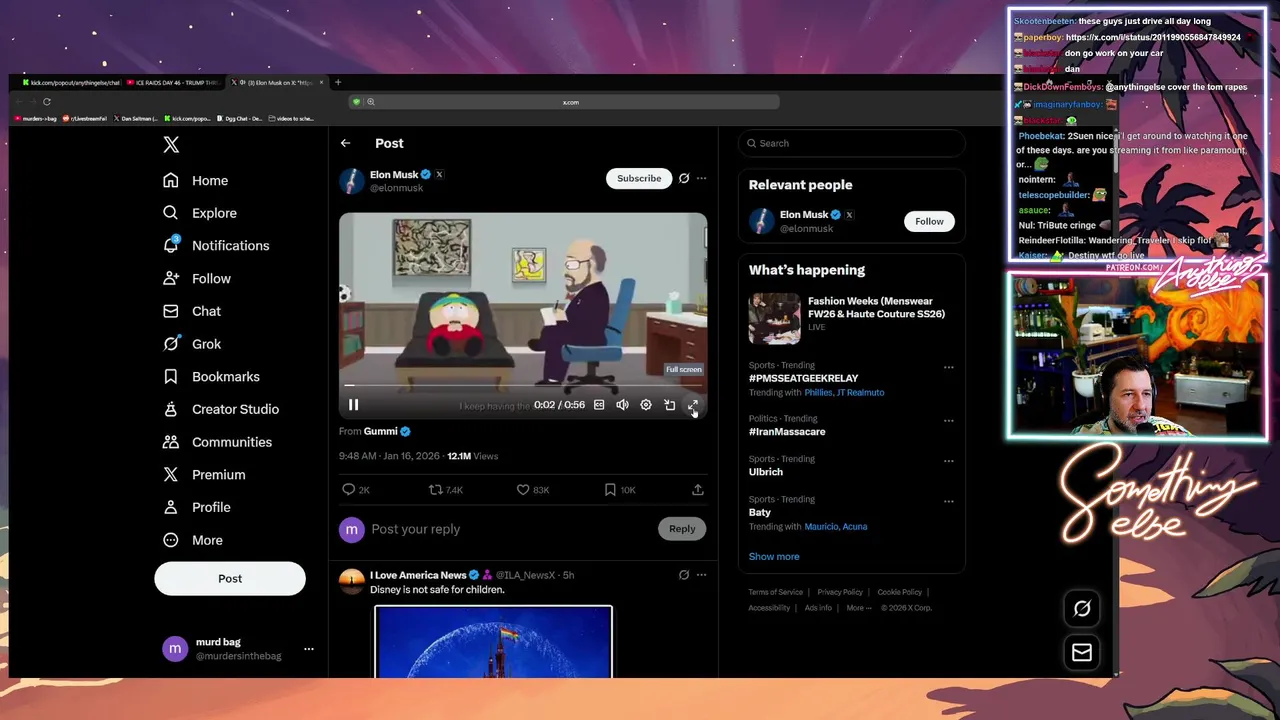Enable picture-in-picture for the video
The image size is (1280, 720).
click(670, 405)
